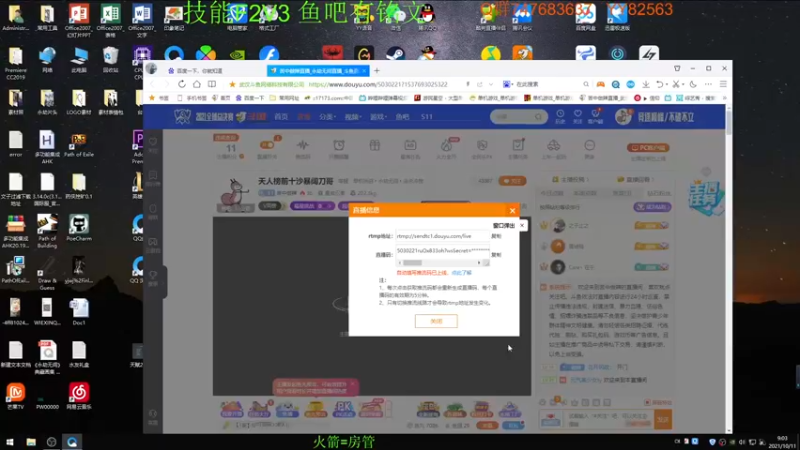Toggle browser night mode moon icon
Image resolution: width=800 pixels, height=450 pixels.
[693, 84]
